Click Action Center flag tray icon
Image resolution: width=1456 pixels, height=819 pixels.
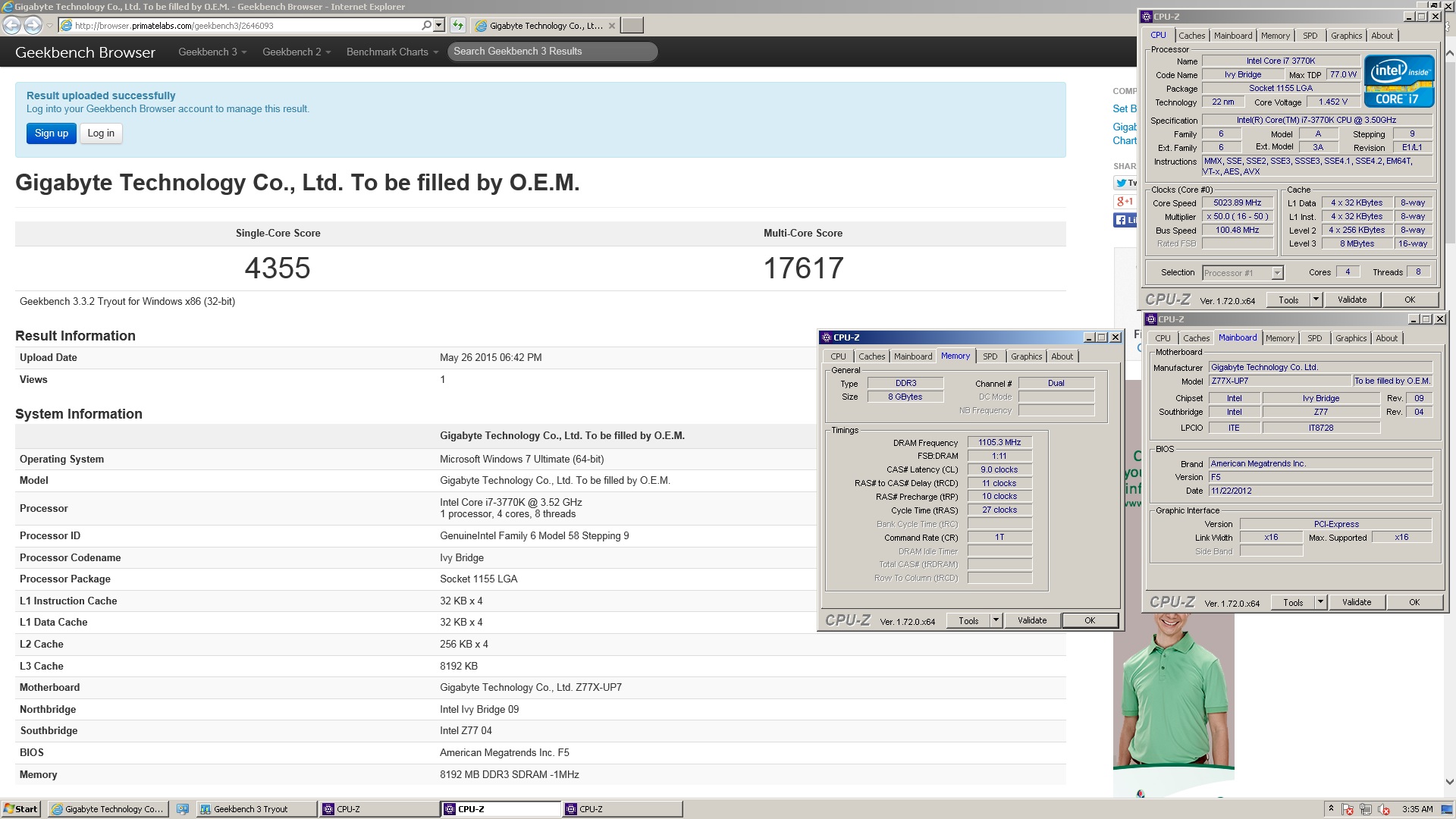[x=1348, y=809]
